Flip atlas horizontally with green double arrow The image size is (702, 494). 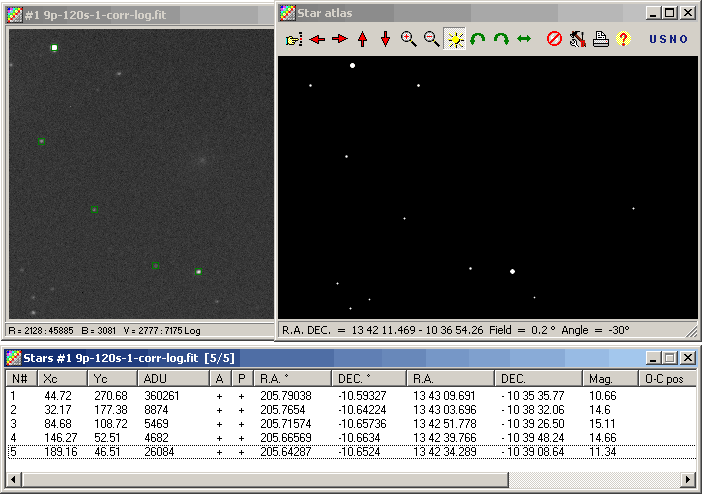[x=523, y=39]
